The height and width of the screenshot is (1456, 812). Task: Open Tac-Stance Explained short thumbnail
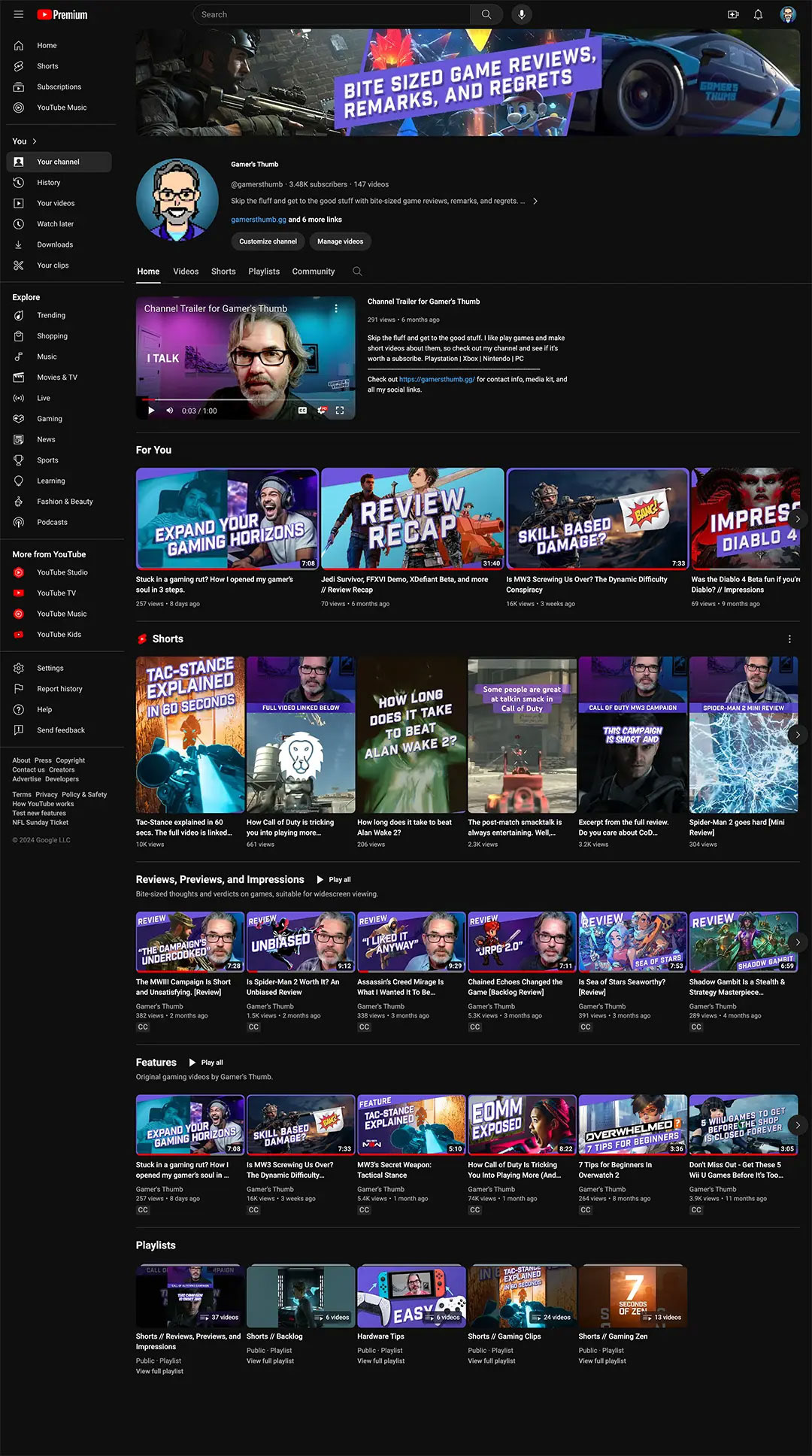(190, 735)
